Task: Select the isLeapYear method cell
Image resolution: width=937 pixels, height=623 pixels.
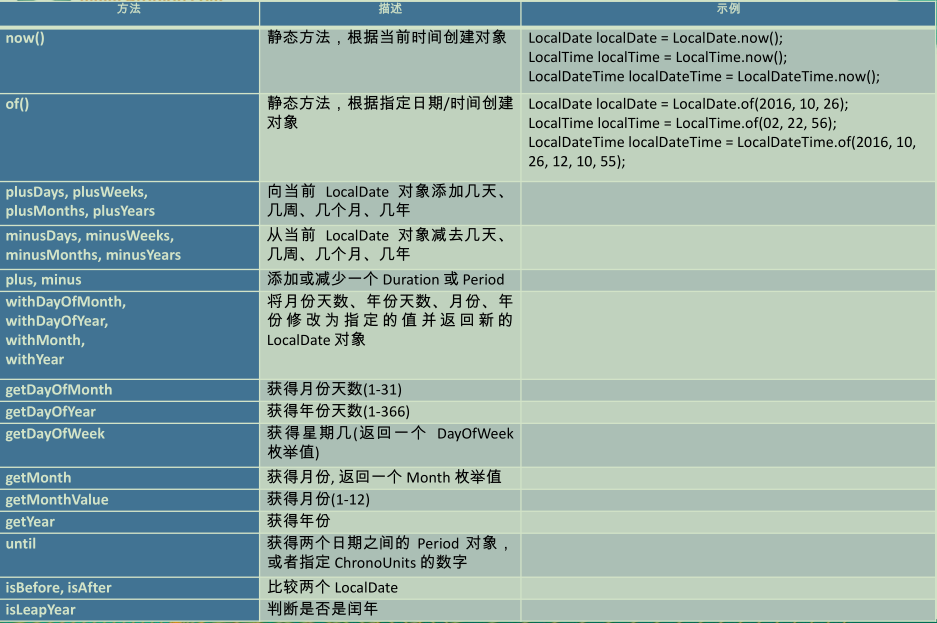Action: 130,610
